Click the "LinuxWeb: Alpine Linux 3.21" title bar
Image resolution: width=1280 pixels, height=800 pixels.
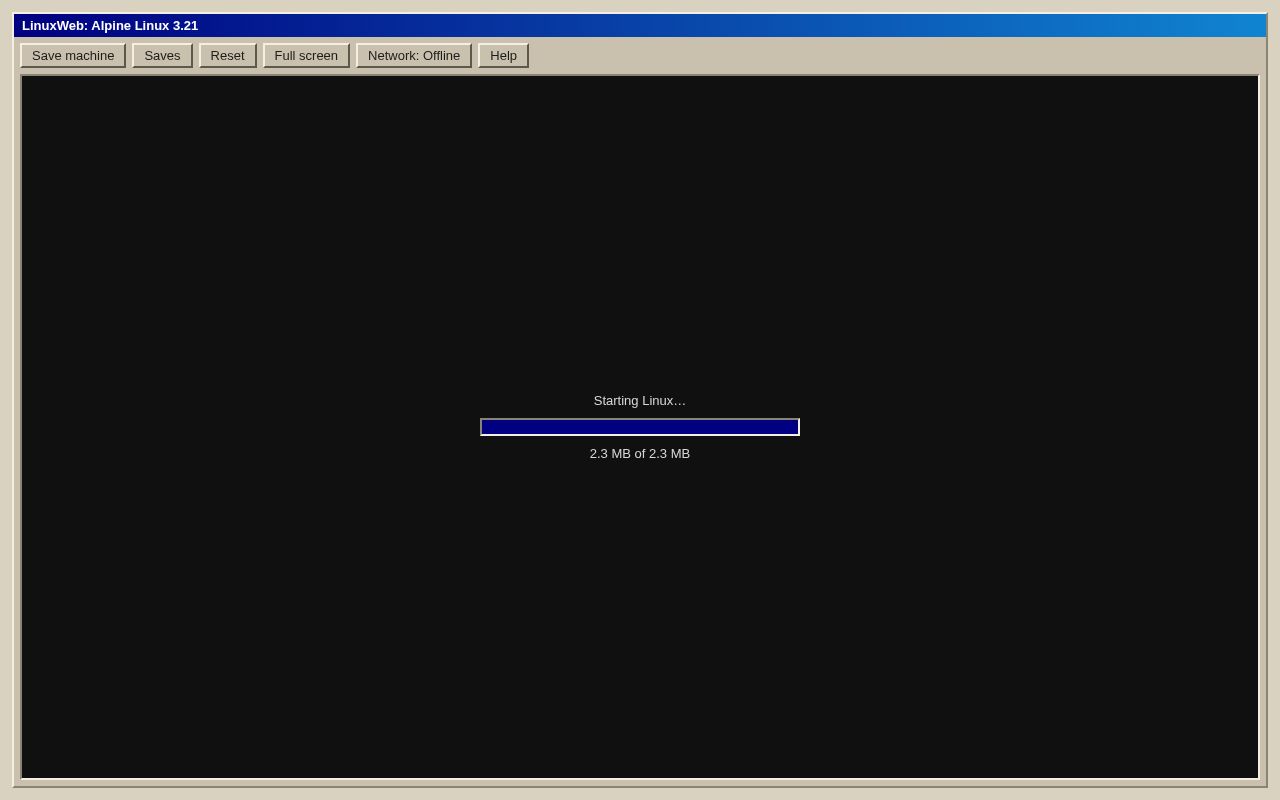coord(640,25)
